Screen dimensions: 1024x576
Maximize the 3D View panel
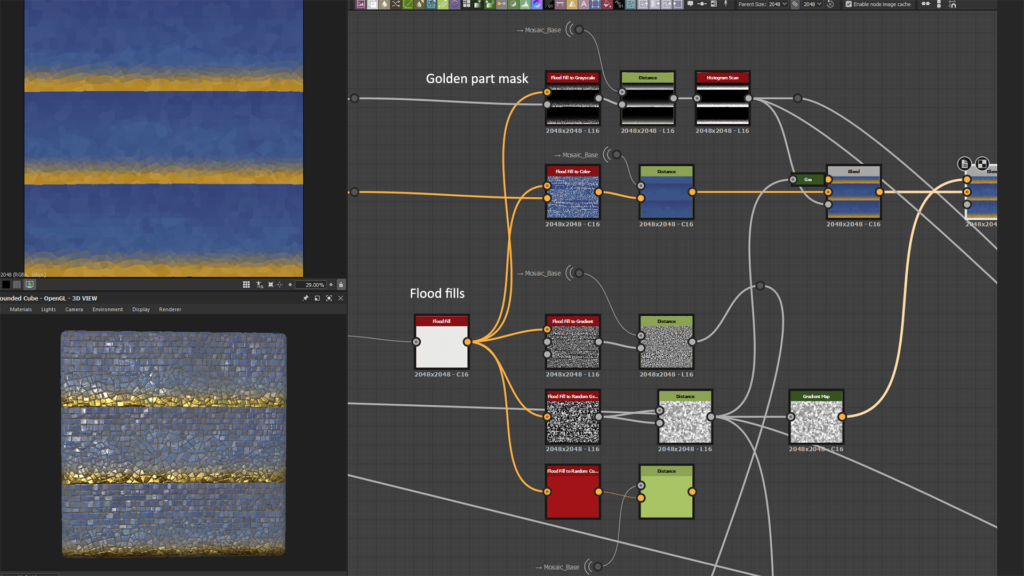point(329,298)
